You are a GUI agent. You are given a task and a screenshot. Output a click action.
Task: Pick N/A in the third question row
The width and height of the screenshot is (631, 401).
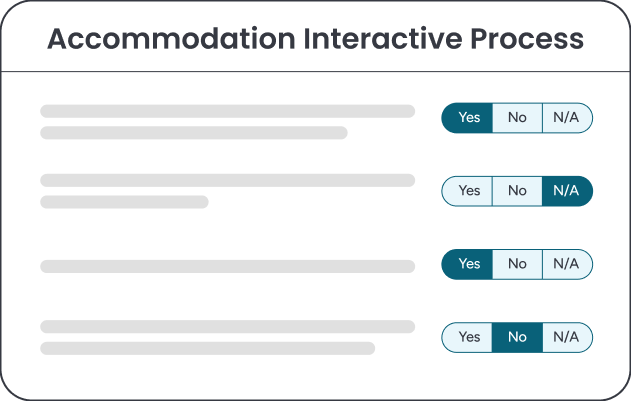[567, 264]
